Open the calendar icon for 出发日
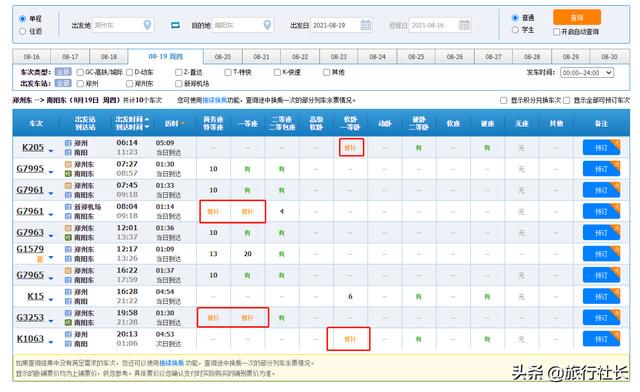 [x=366, y=25]
